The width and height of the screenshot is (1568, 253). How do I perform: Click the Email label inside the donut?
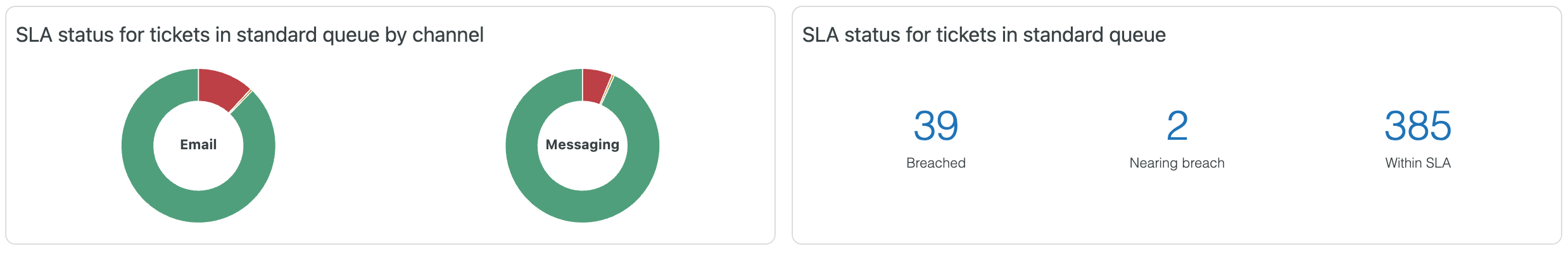198,145
